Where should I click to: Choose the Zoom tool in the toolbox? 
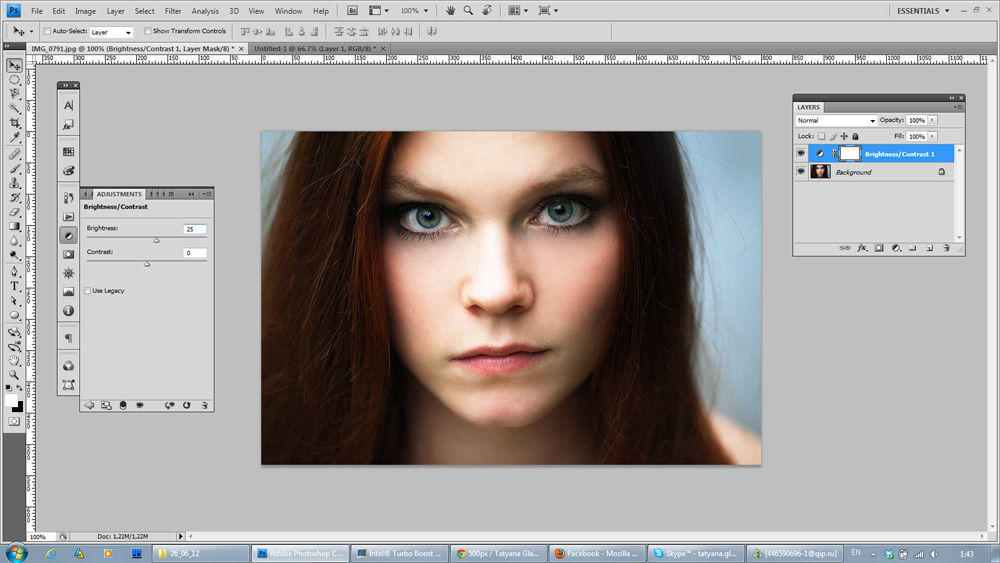[x=14, y=374]
